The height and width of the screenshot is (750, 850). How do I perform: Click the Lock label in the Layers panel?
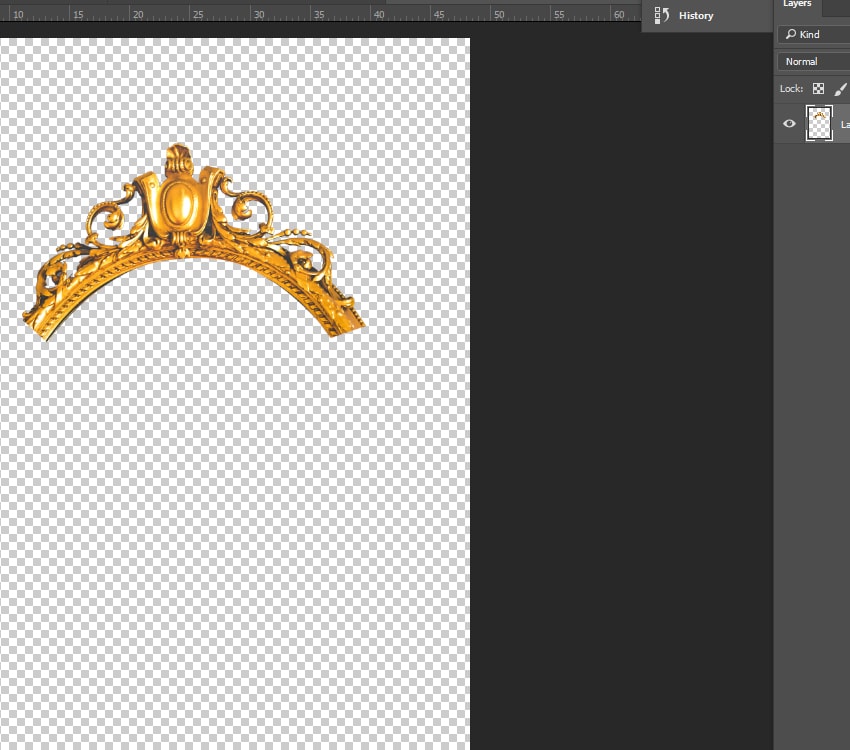(791, 89)
